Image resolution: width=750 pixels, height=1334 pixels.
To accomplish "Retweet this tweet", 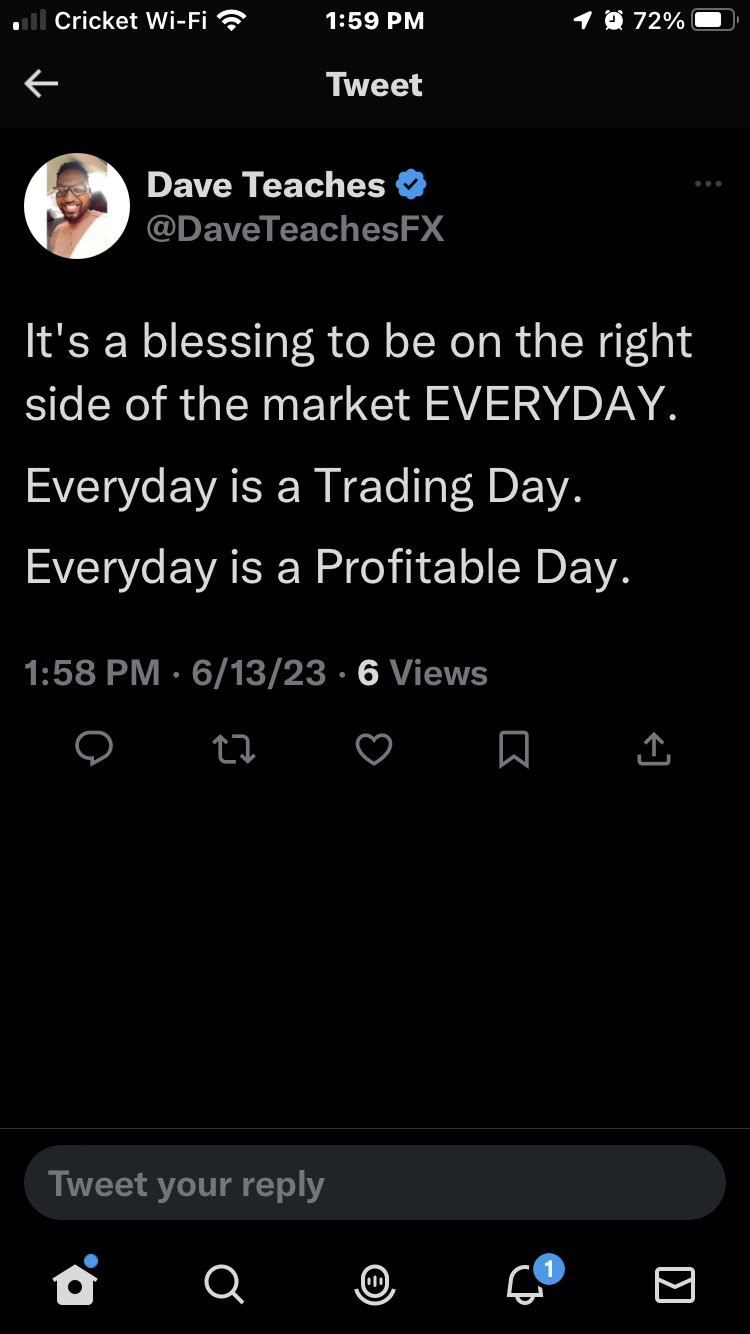I will tap(234, 749).
